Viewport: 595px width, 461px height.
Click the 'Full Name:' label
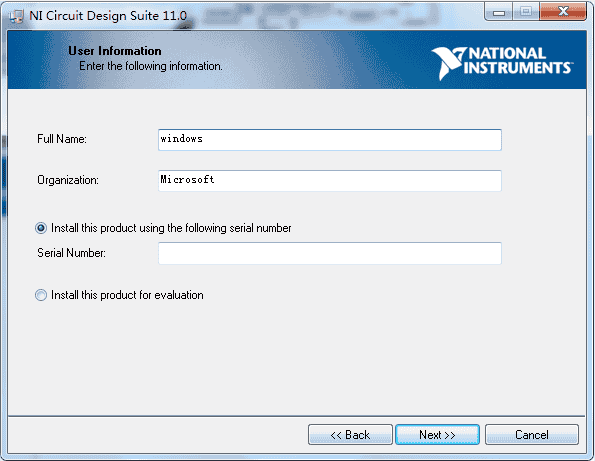62,139
